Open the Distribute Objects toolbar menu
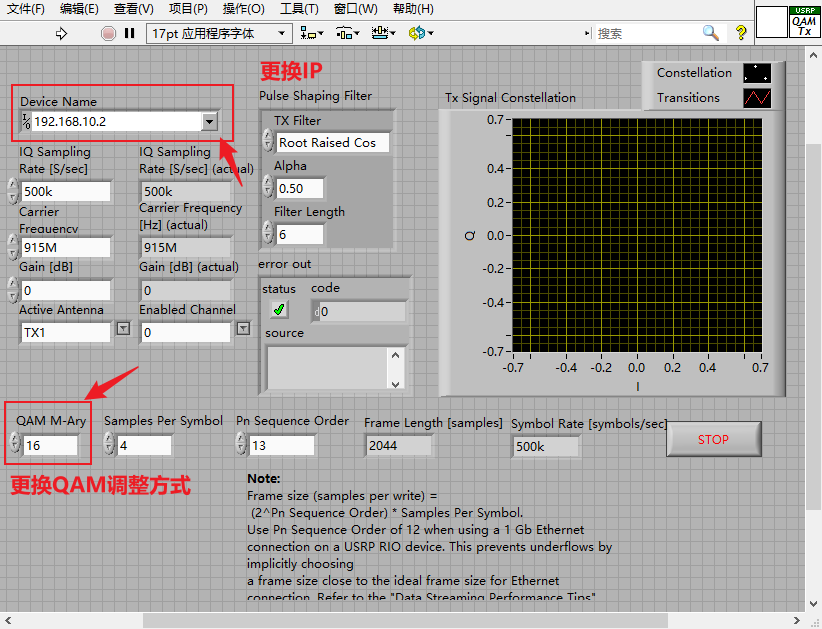 pyautogui.click(x=348, y=34)
